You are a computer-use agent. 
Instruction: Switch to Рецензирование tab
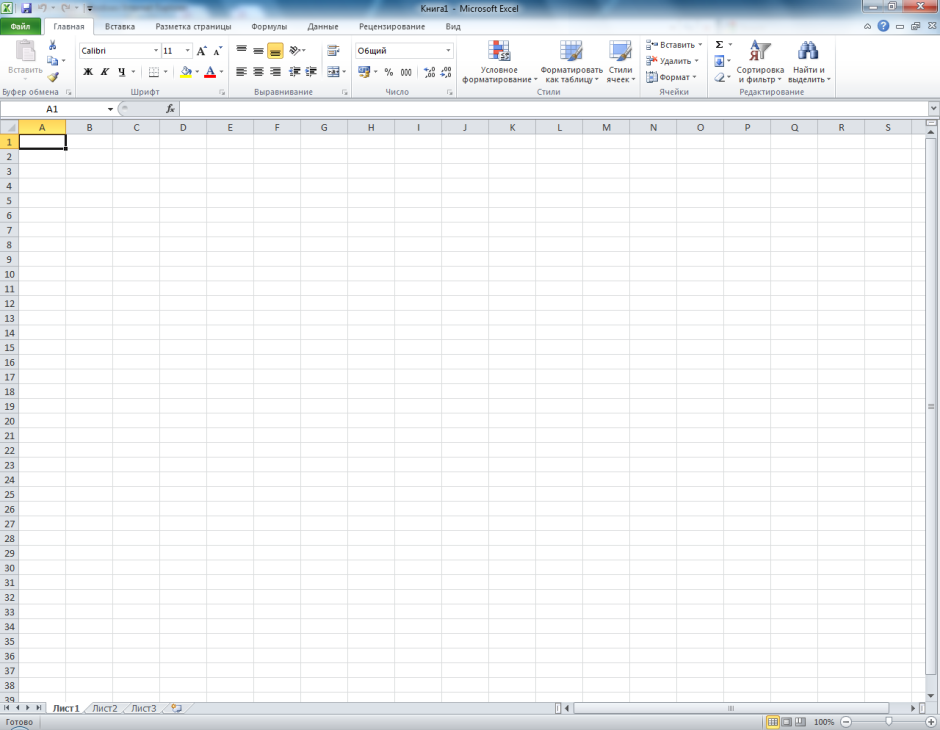point(392,26)
